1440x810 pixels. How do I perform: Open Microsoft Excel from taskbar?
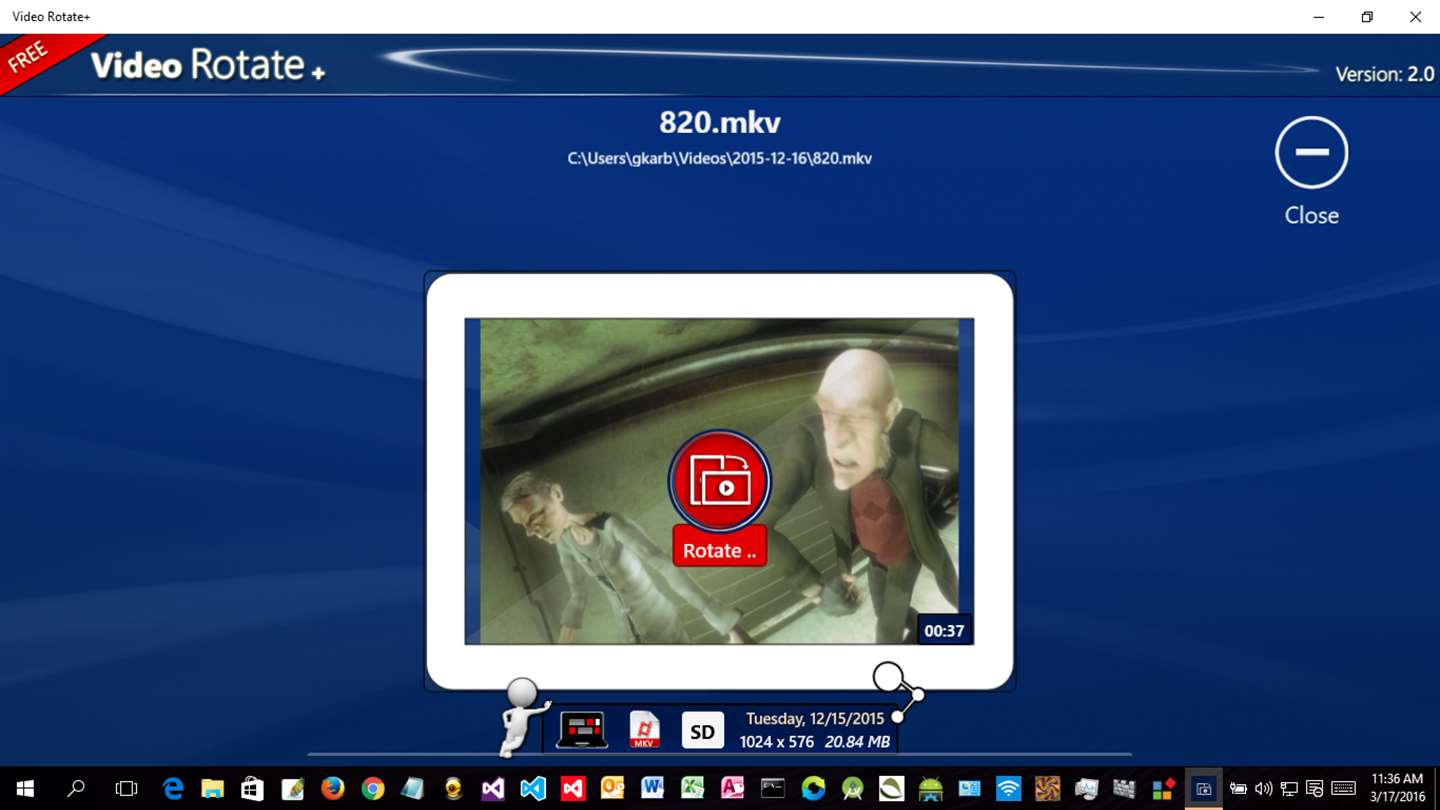[x=692, y=789]
